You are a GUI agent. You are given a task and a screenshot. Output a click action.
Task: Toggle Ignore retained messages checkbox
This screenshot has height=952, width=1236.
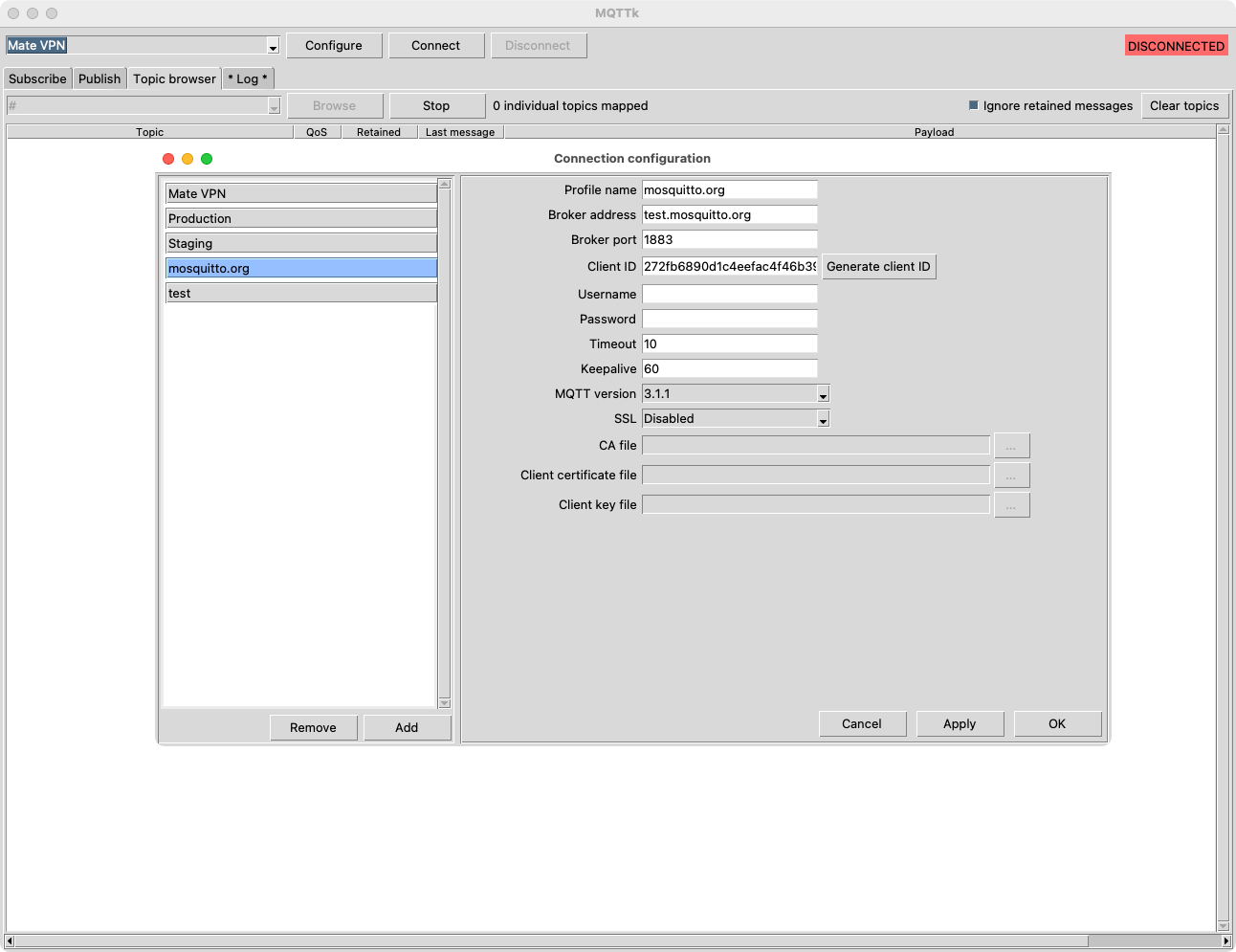(974, 105)
